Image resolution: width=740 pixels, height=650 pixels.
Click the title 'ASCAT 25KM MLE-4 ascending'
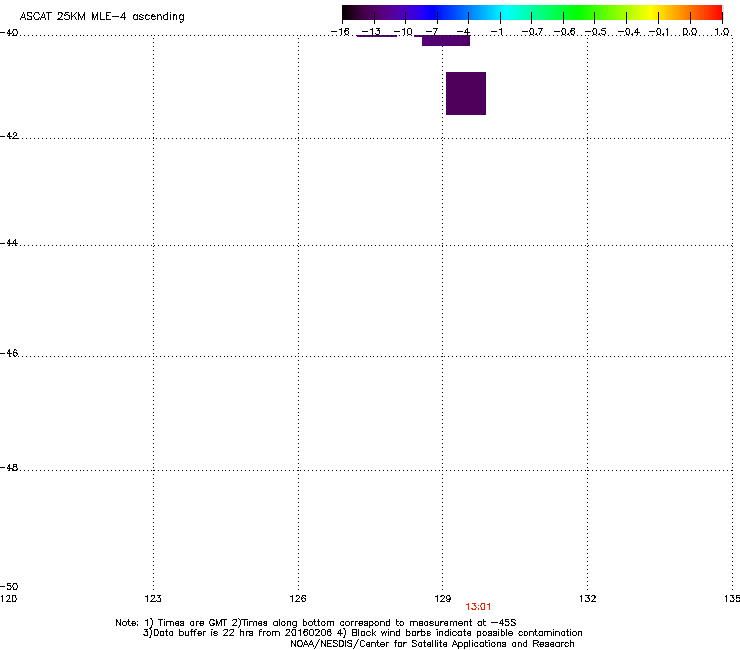(102, 17)
